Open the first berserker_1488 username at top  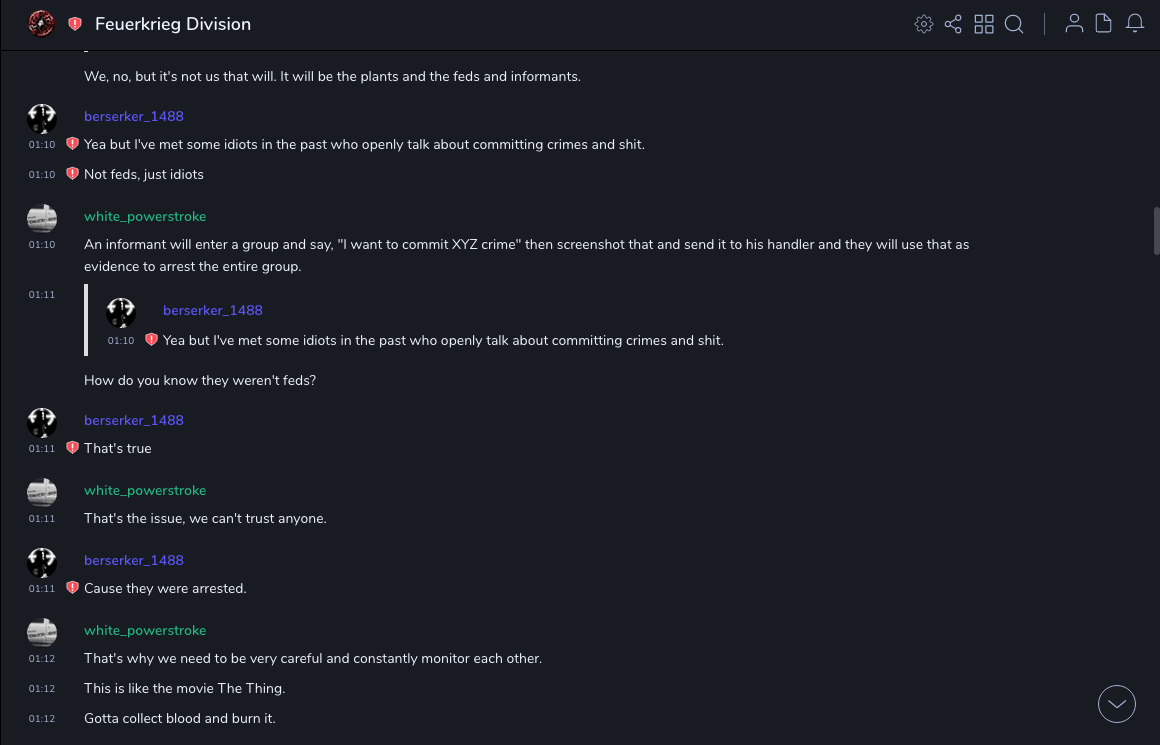point(134,116)
